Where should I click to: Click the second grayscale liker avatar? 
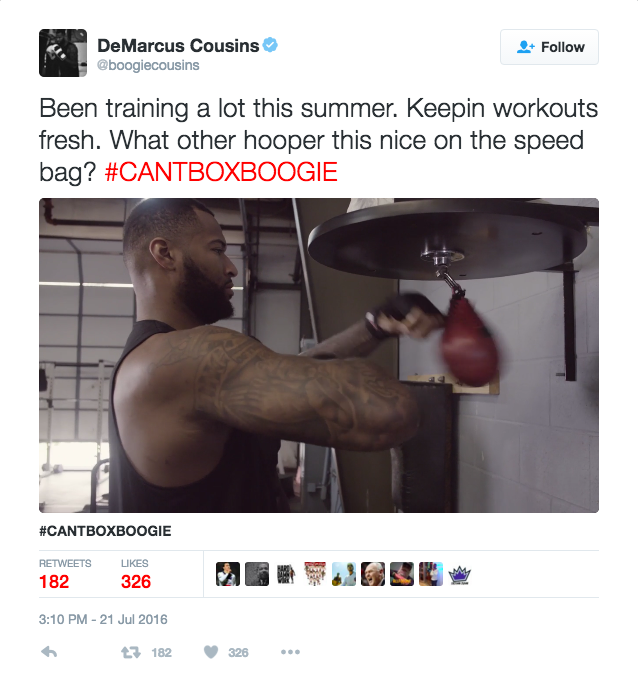coord(257,574)
